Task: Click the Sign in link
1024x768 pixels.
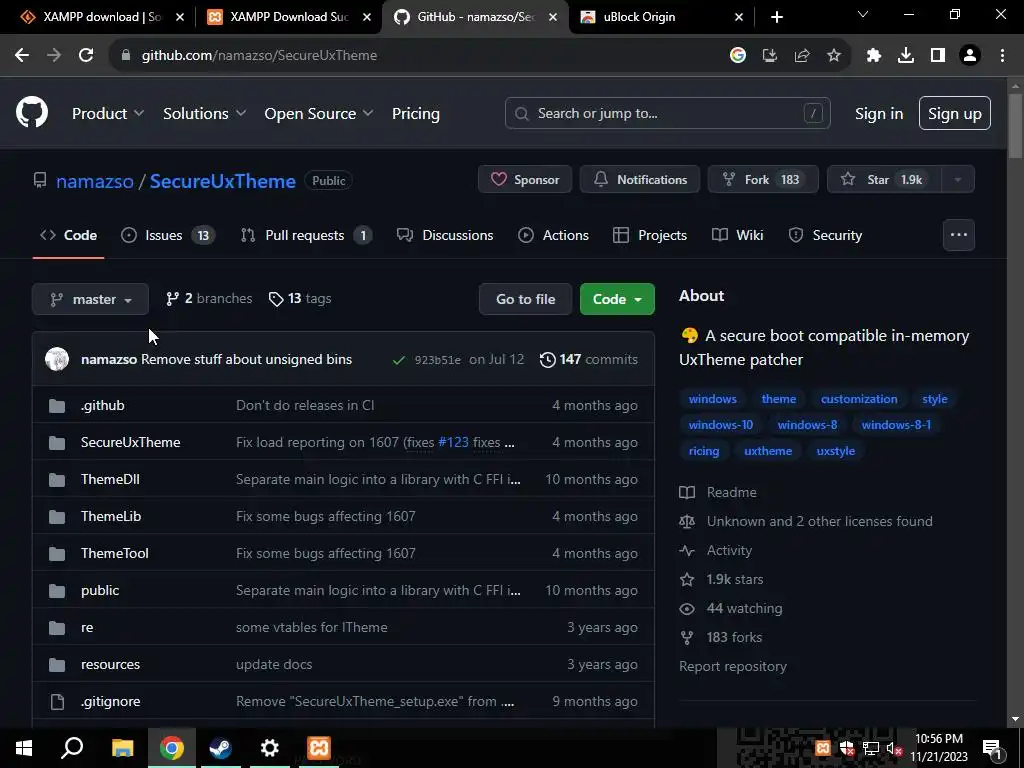Action: 879,114
